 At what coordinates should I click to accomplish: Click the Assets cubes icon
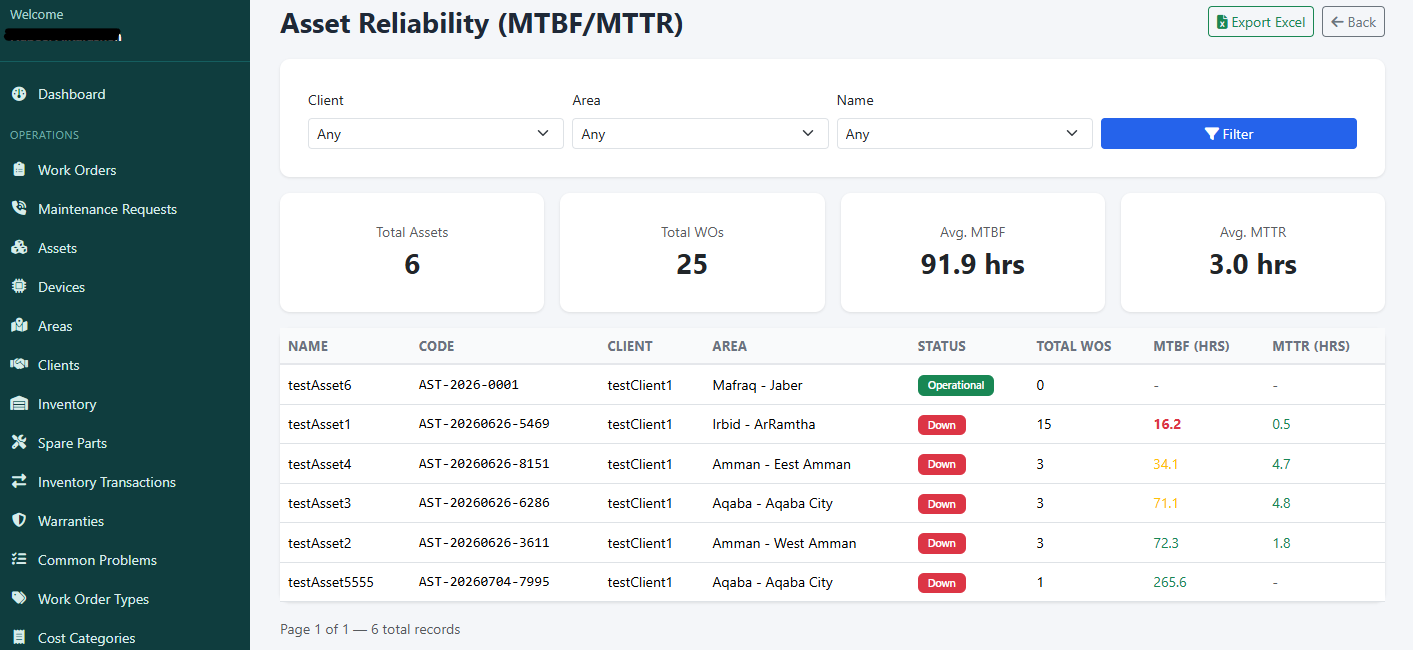(x=18, y=248)
